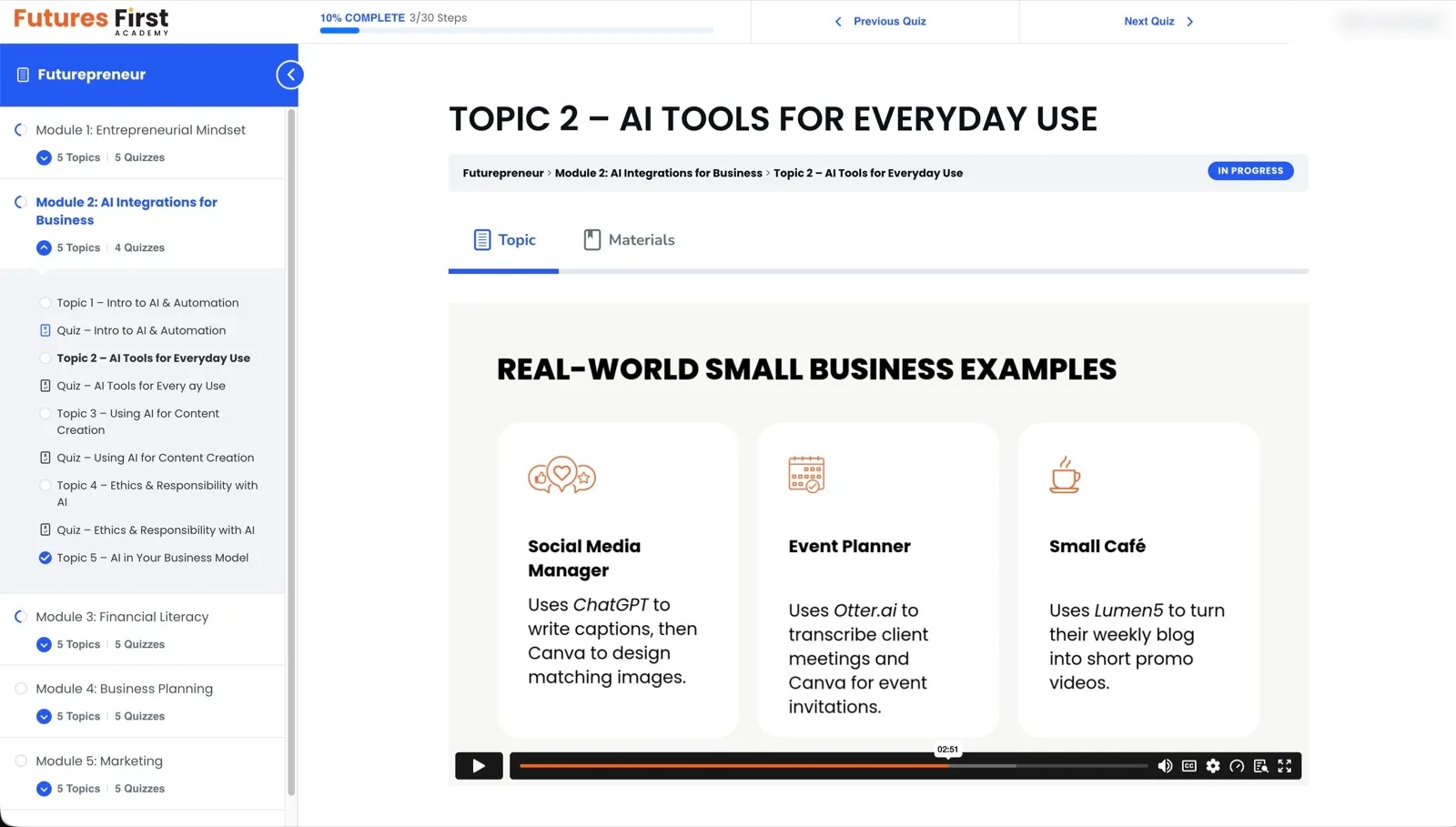Click the right chevron of Next Quiz
The image size is (1456, 827).
coord(1189,21)
